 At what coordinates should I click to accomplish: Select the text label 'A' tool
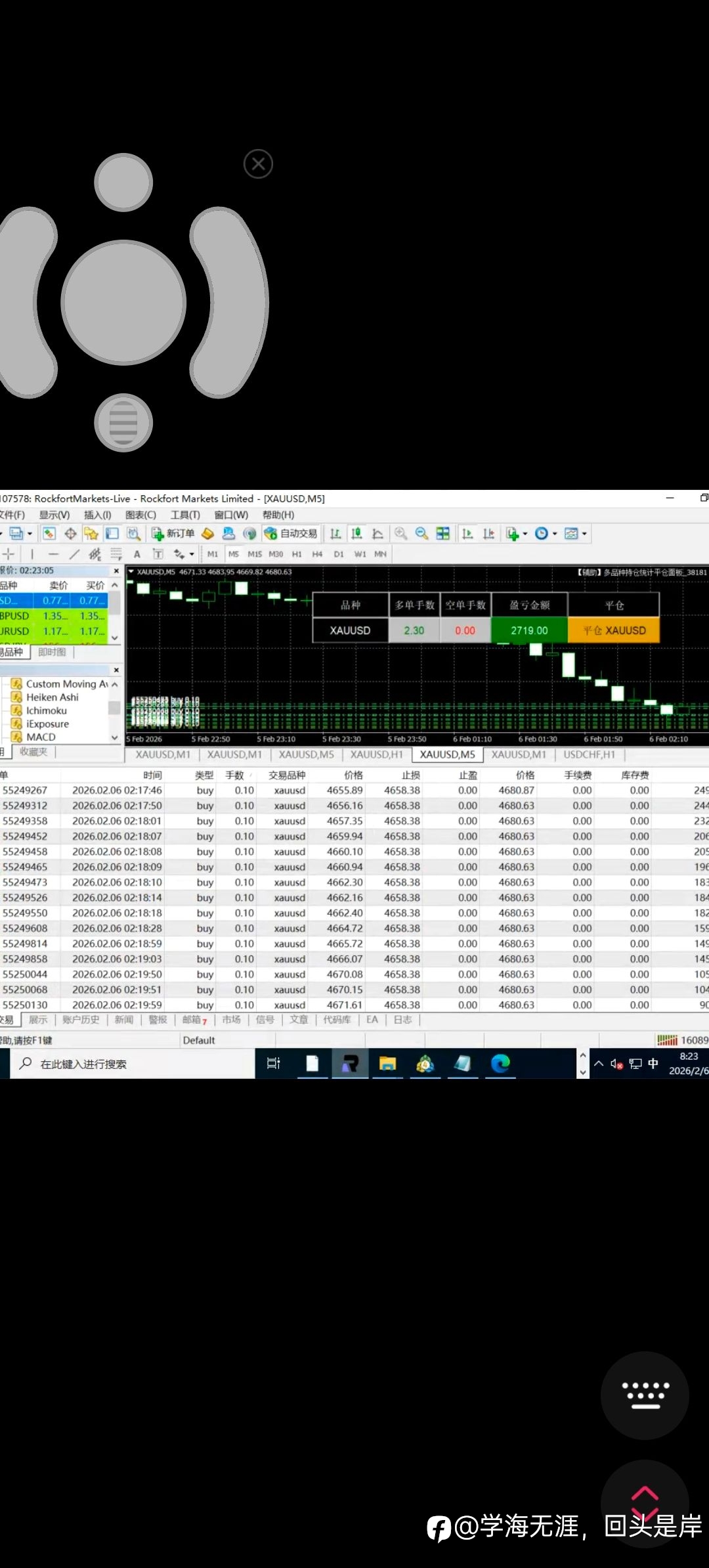coord(137,554)
